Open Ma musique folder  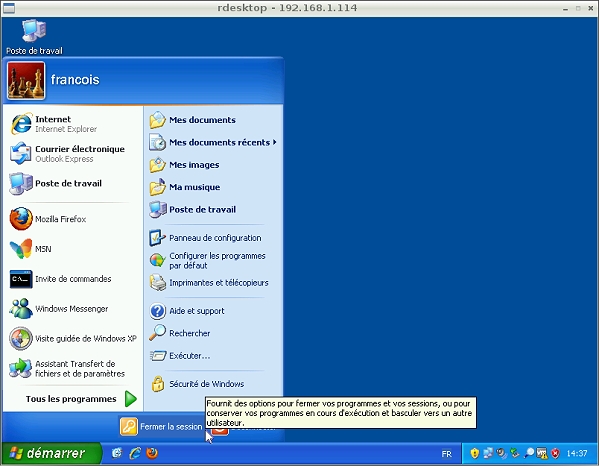point(213,187)
